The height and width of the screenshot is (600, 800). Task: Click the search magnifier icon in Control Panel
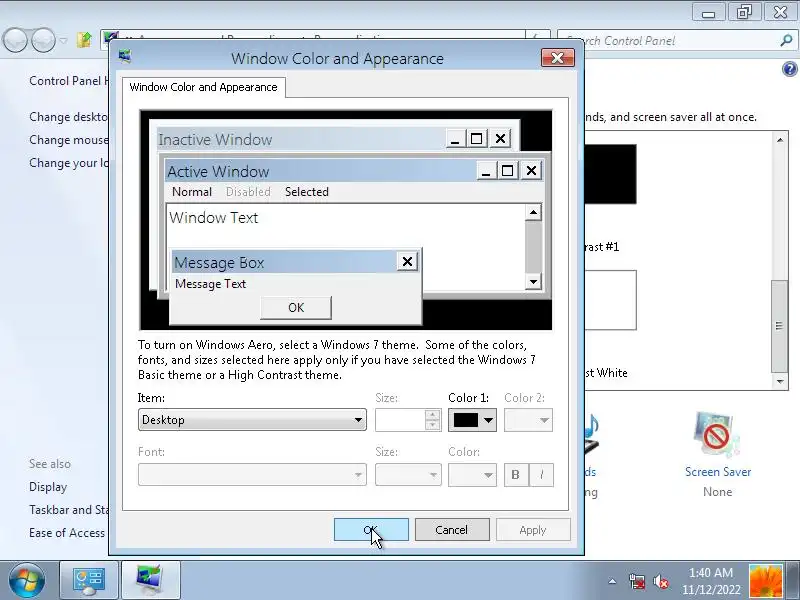pyautogui.click(x=786, y=40)
